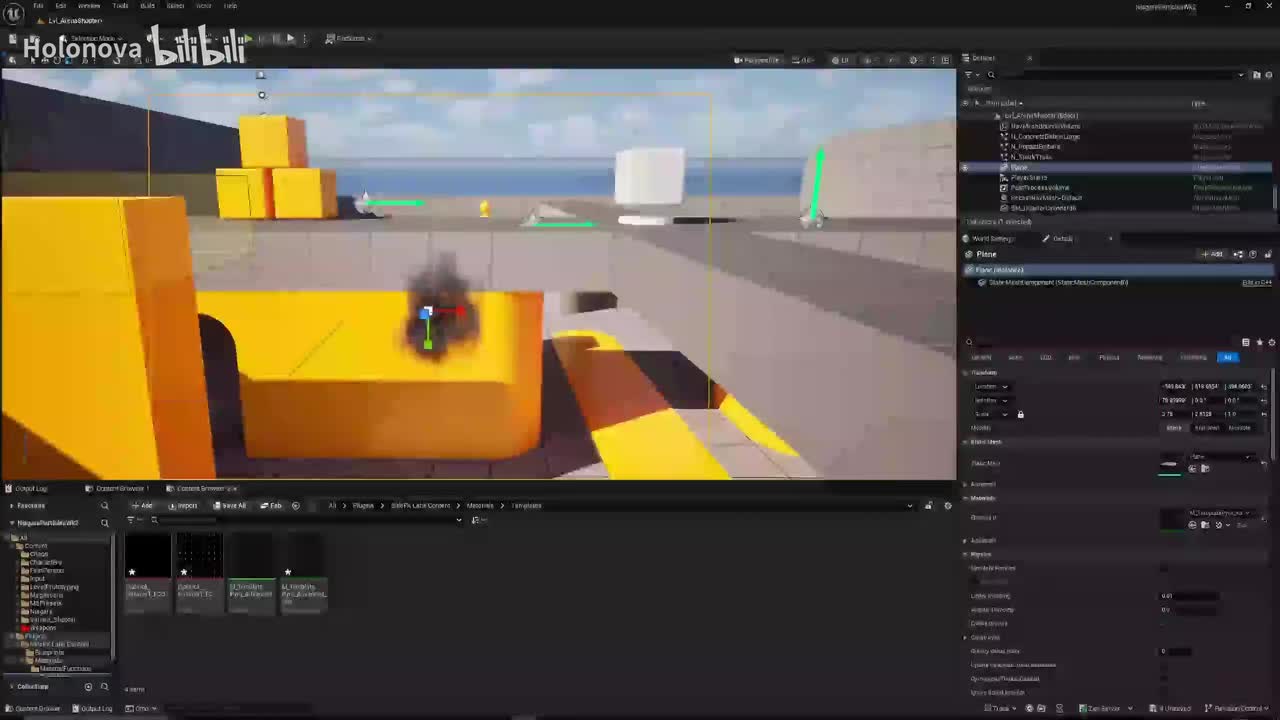This screenshot has height=720, width=1280.
Task: Click the Element 0 material thumbnail
Action: pos(1171,519)
